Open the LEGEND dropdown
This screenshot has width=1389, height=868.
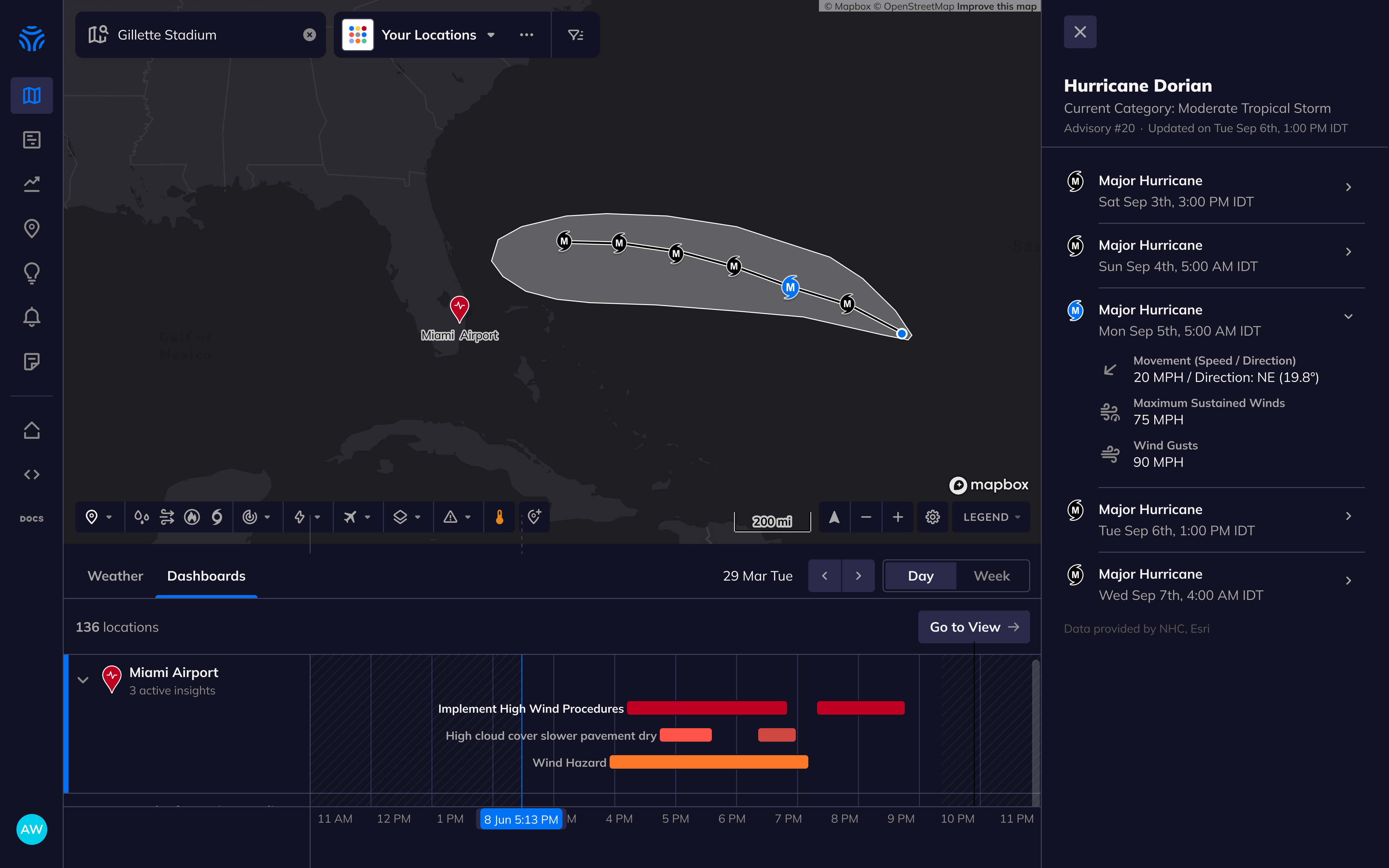pyautogui.click(x=991, y=517)
